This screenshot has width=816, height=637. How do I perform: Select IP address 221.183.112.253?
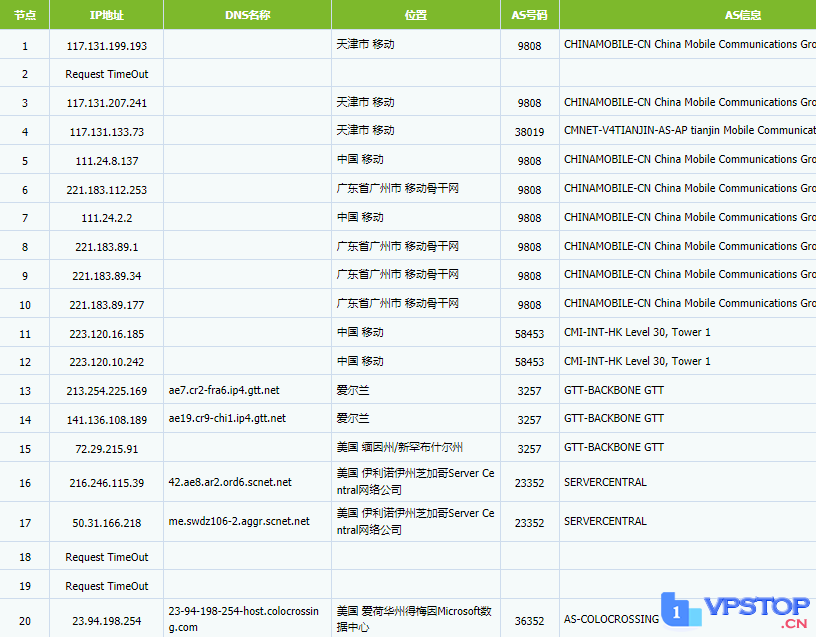click(107, 190)
